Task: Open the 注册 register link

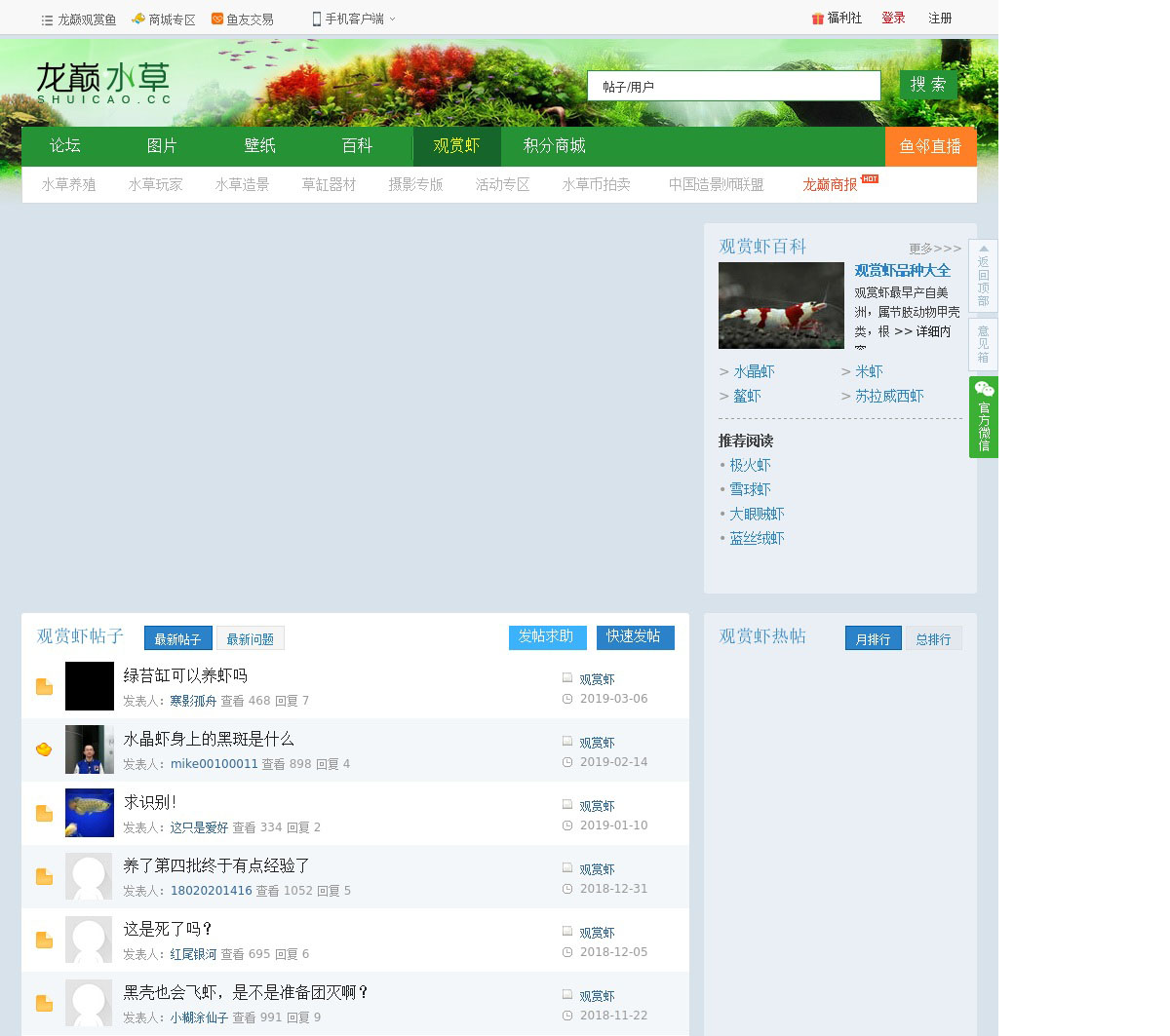Action: click(x=940, y=19)
